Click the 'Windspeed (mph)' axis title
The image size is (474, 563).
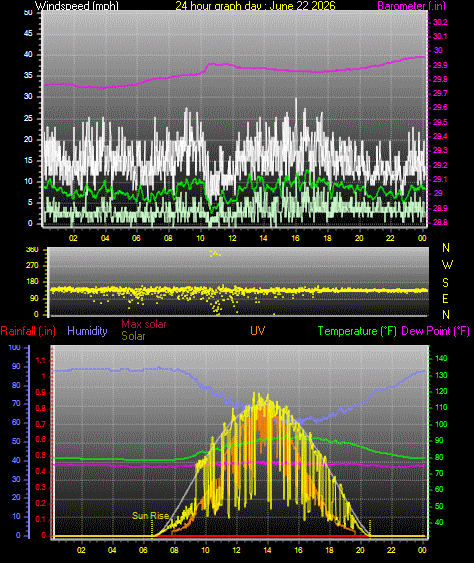coord(76,6)
